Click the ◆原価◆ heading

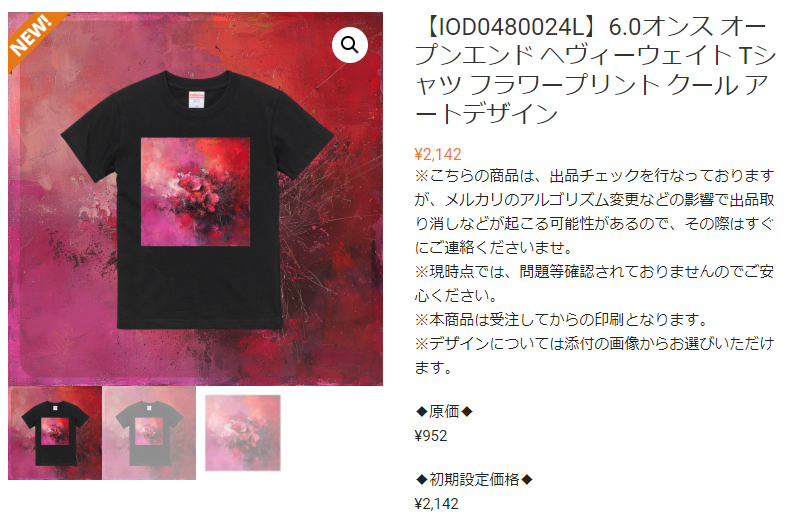(444, 411)
